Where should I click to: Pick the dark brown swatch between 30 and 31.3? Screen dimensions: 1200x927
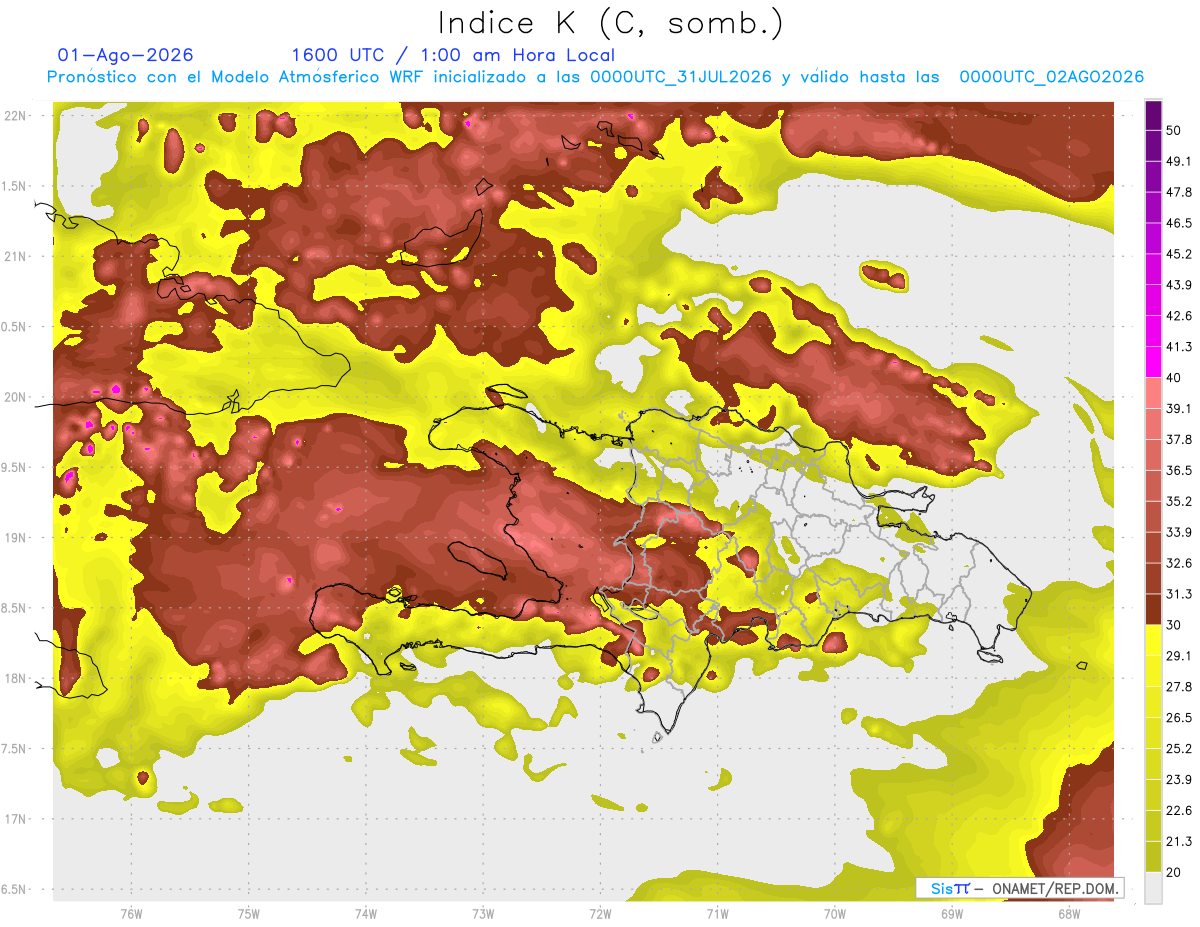(1154, 609)
